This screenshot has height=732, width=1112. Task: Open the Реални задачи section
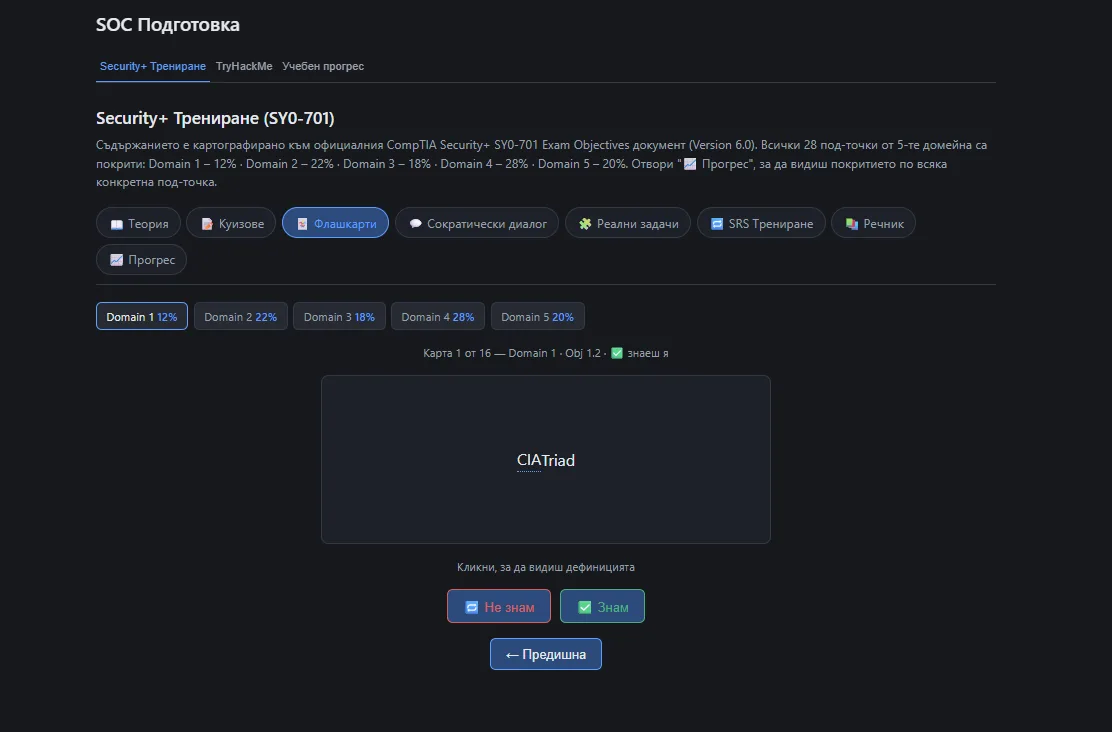(x=628, y=223)
